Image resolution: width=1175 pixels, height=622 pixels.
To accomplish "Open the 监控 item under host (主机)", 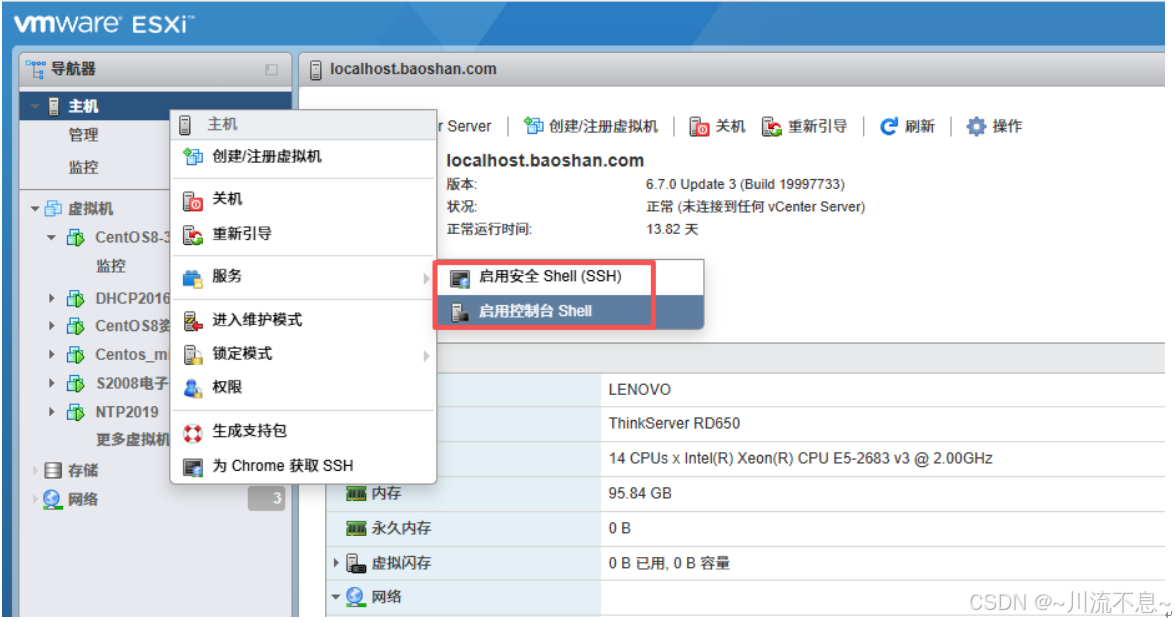I will (x=83, y=167).
